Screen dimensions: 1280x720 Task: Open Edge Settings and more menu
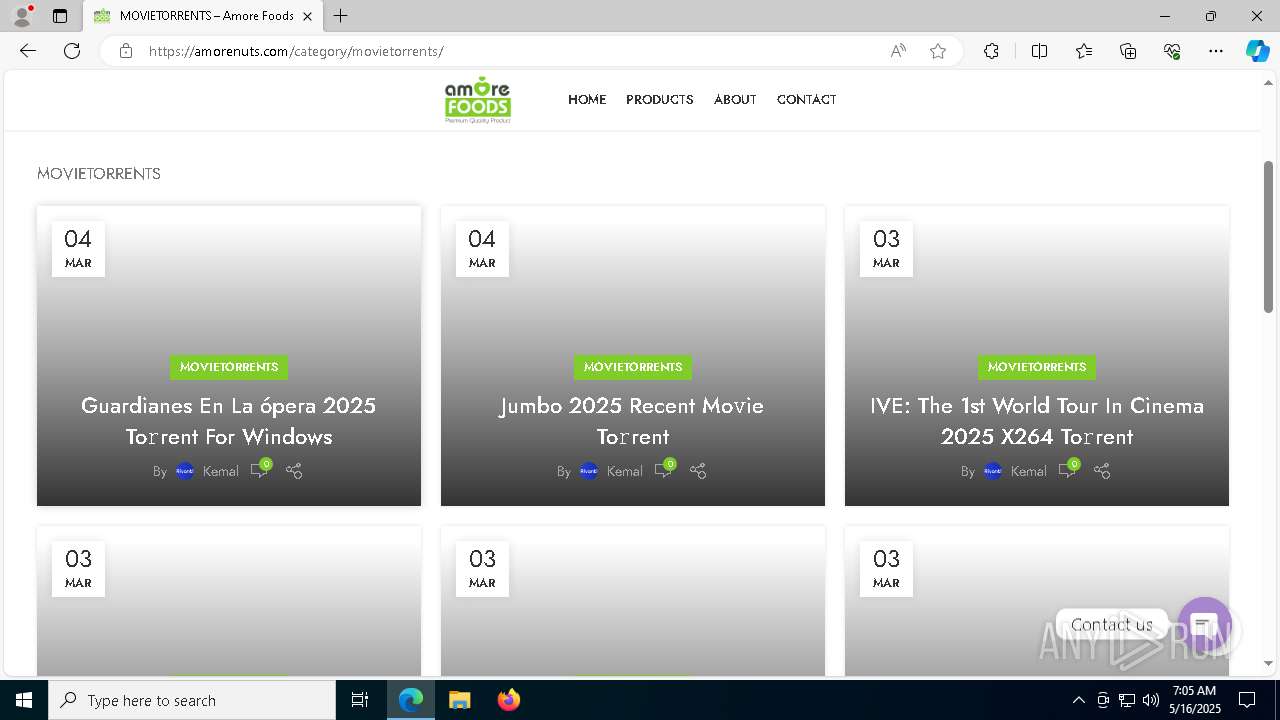point(1216,51)
